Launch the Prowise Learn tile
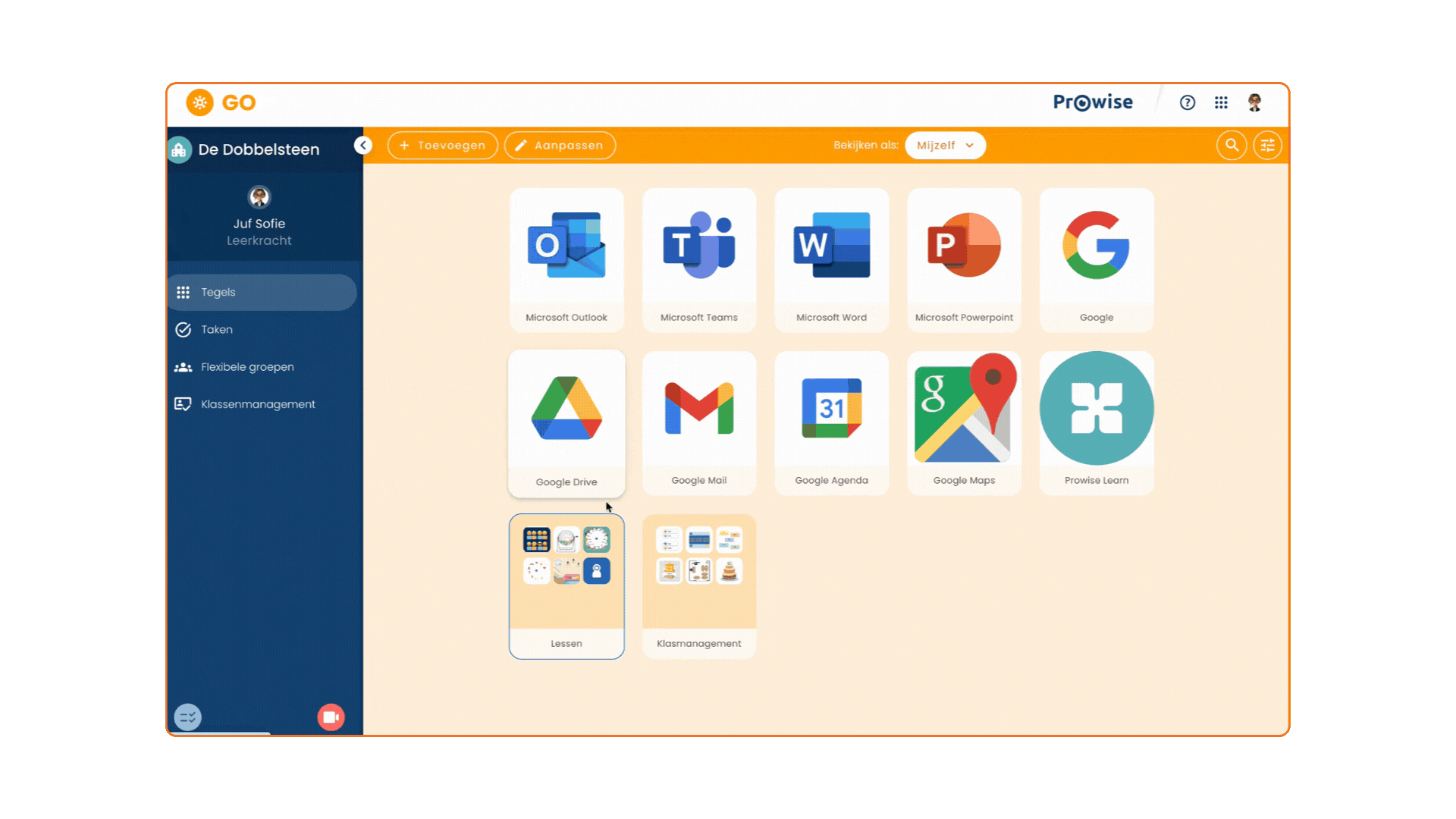The width and height of the screenshot is (1456, 819). pyautogui.click(x=1097, y=423)
